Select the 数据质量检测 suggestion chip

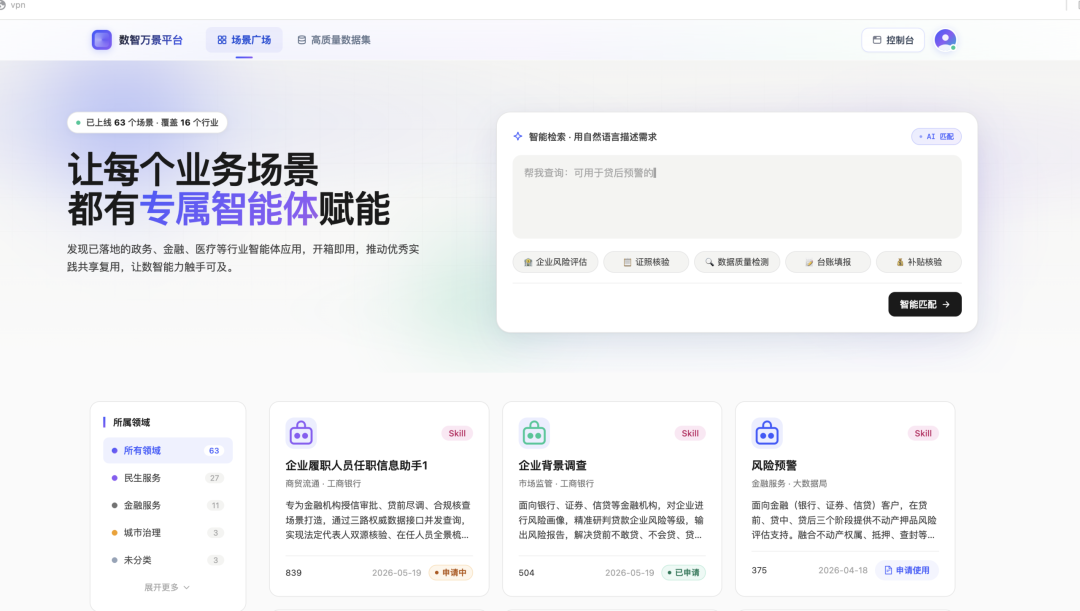tap(737, 262)
